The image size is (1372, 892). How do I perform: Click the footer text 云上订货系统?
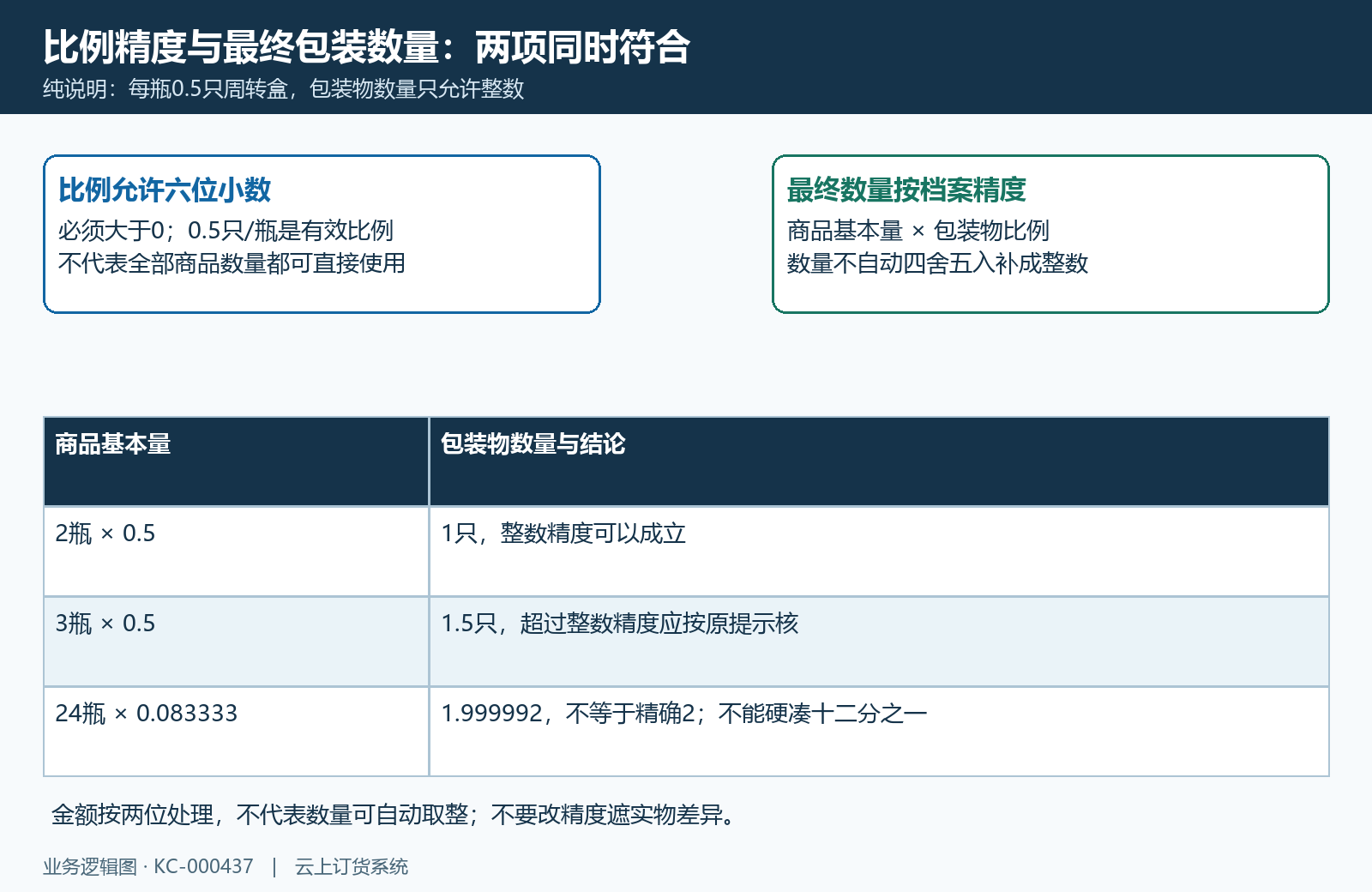352,867
